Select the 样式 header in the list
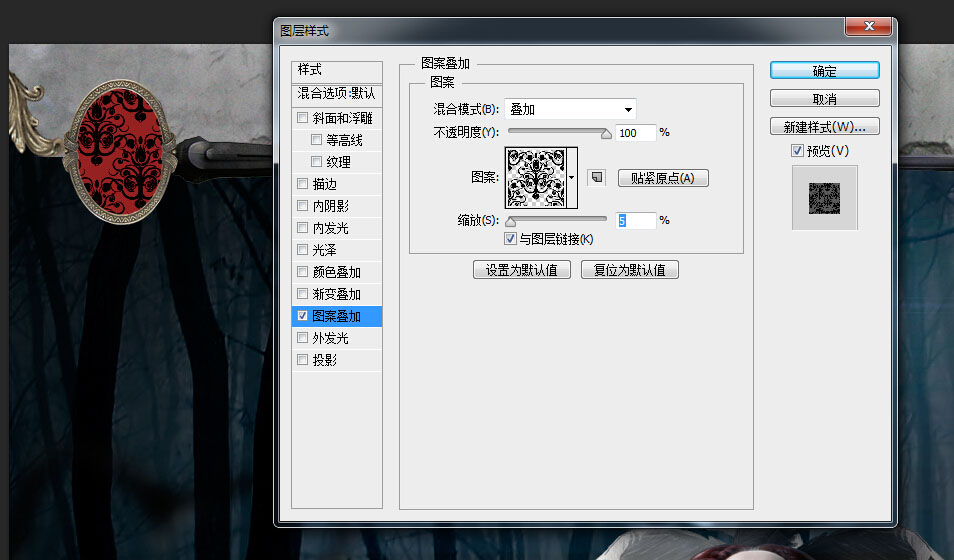The height and width of the screenshot is (560, 954). click(x=336, y=71)
